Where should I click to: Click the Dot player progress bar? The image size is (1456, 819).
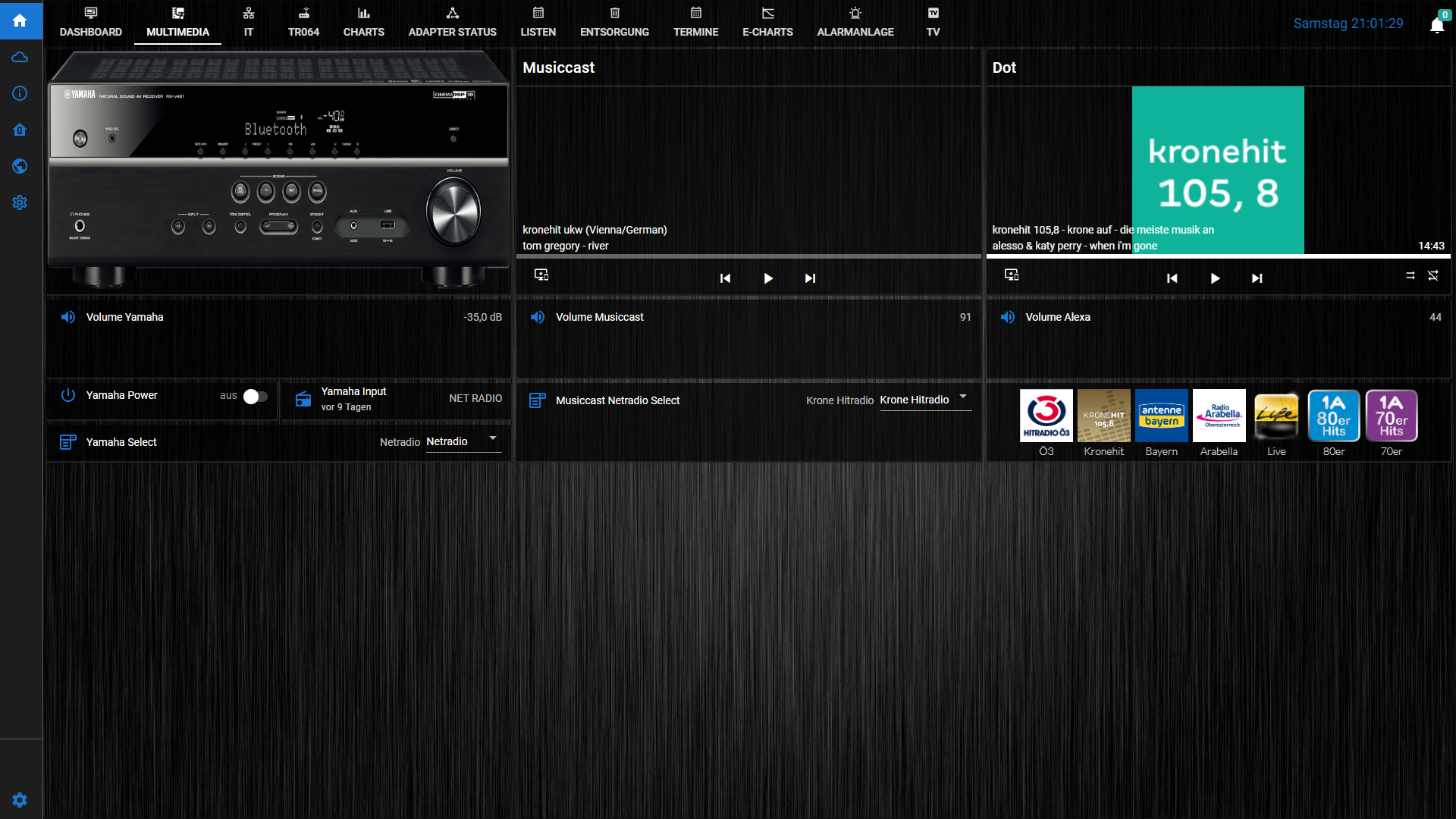click(x=1218, y=256)
